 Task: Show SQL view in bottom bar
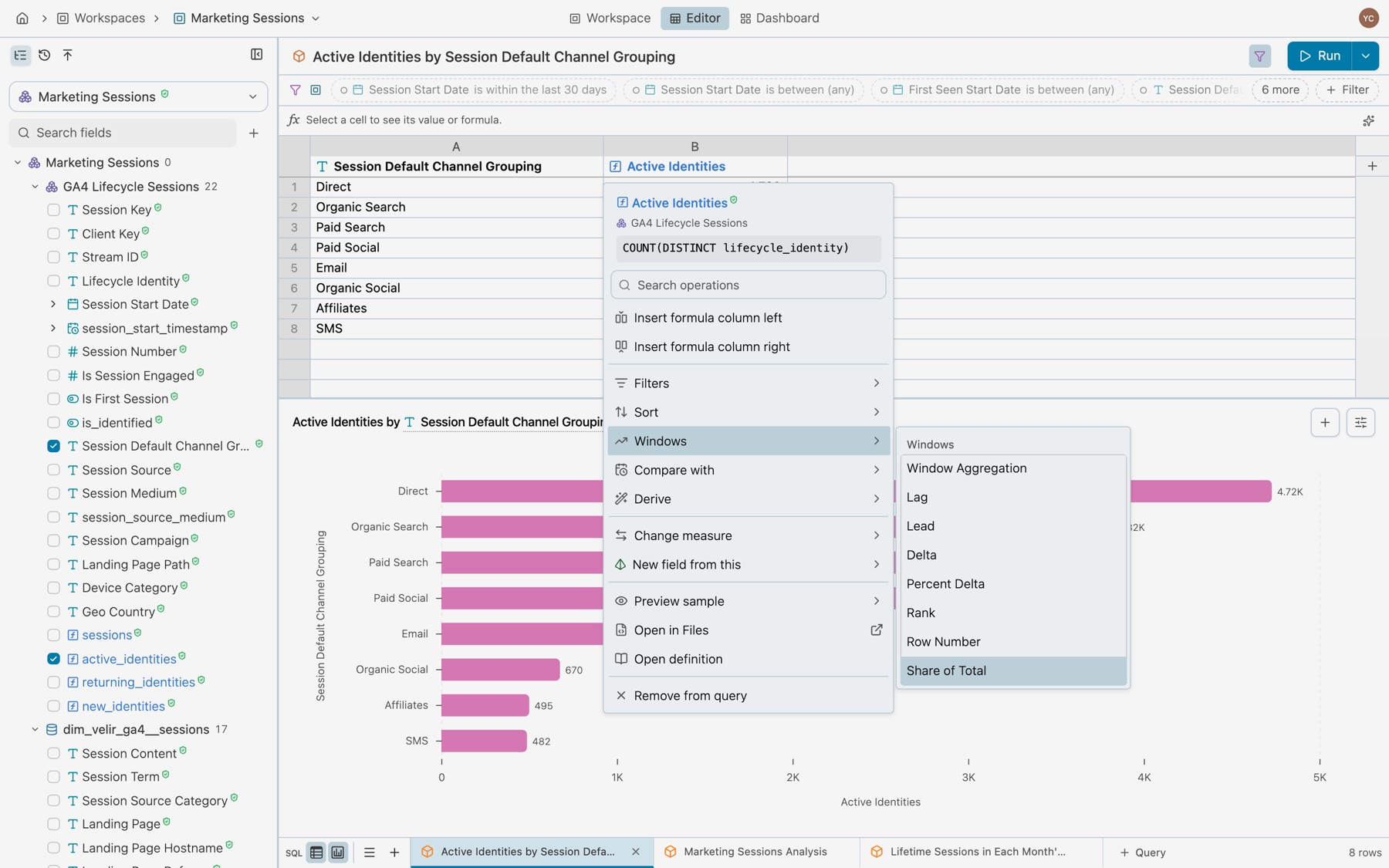coord(294,853)
